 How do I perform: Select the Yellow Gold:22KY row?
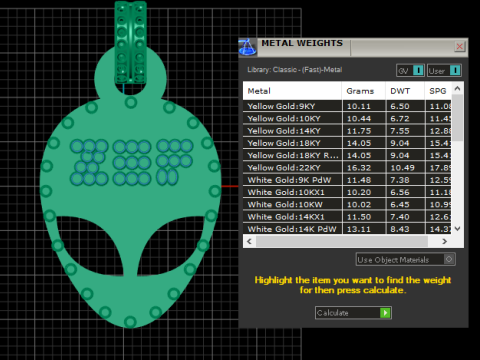(347, 168)
